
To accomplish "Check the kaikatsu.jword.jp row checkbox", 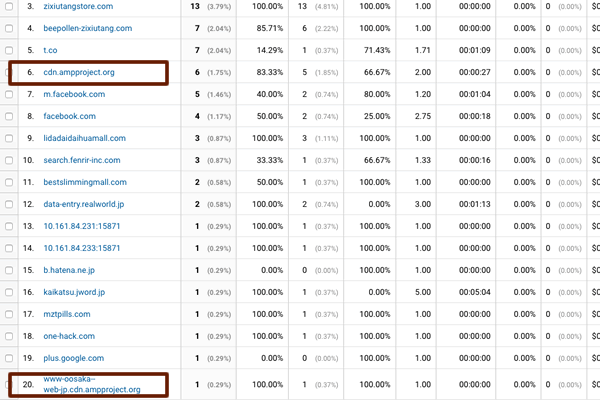I will (x=9, y=292).
